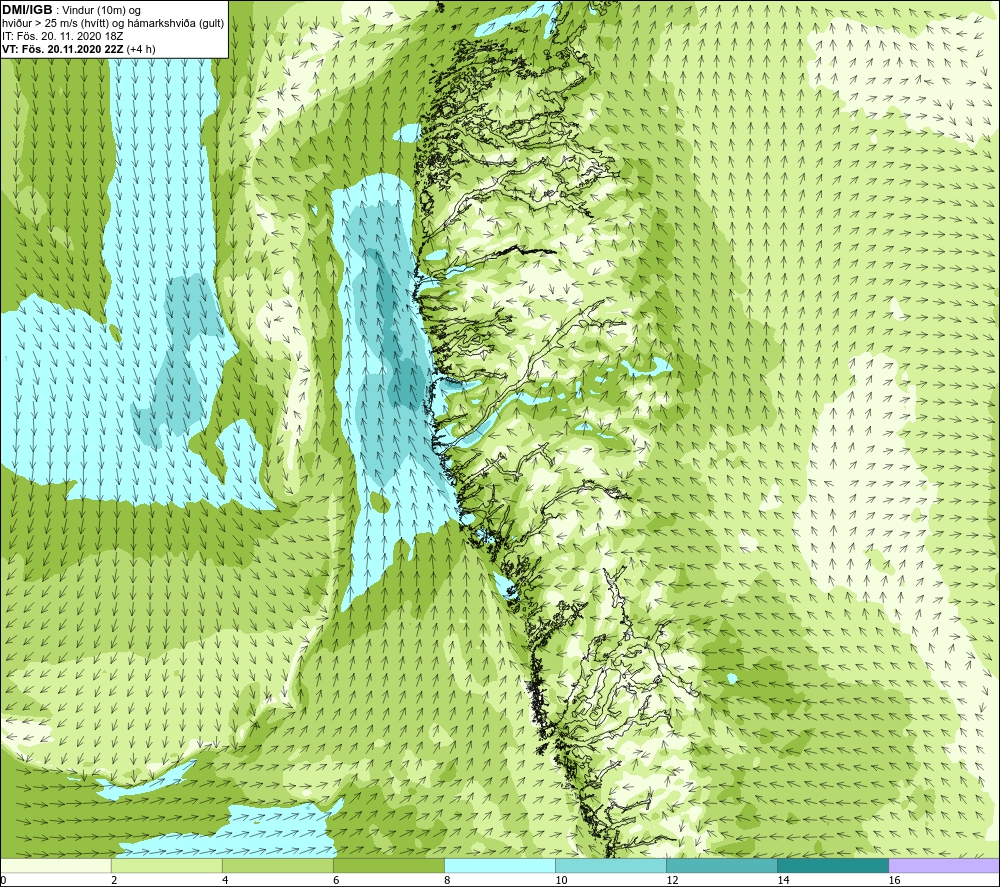Screen dimensions: 1000x887
Task: Click the medium green 4–6 m/s legend swatch
Action: click(278, 865)
